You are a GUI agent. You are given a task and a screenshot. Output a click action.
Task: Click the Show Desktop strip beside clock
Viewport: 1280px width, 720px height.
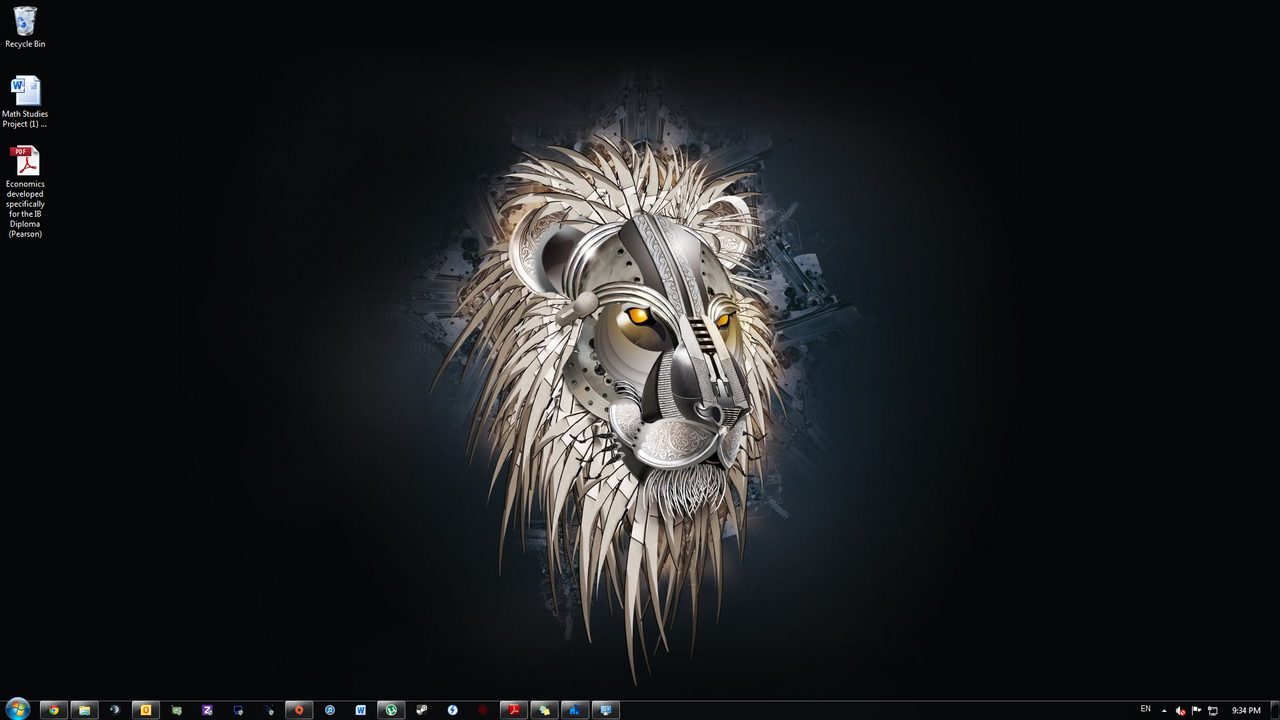[1274, 710]
